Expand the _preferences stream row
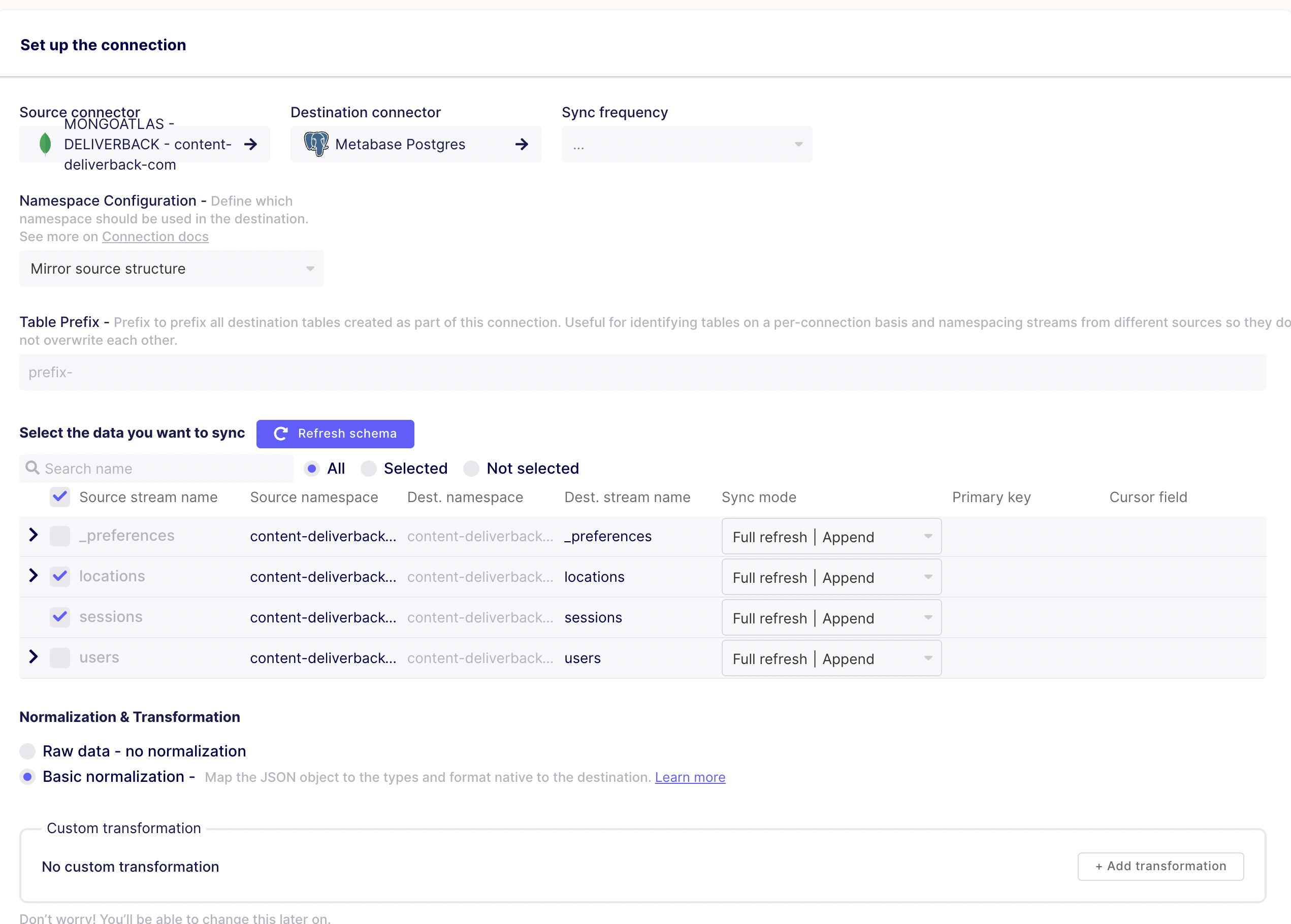The image size is (1291, 924). point(34,535)
